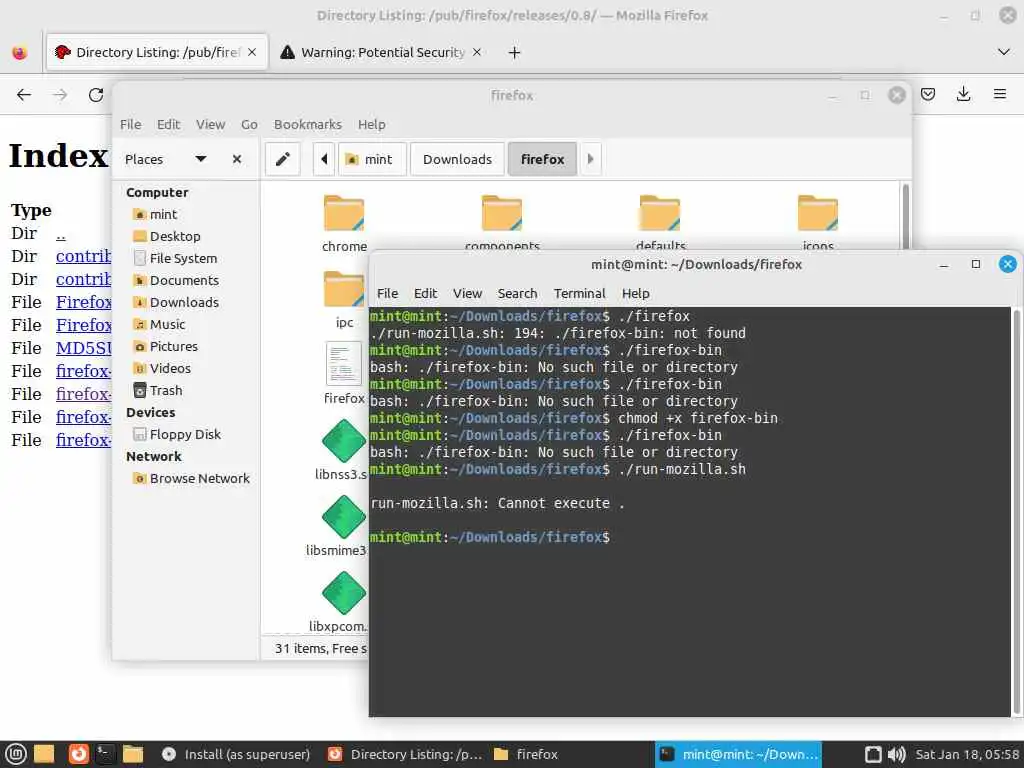Open Firefox hamburger application menu
The height and width of the screenshot is (768, 1024).
[1000, 95]
